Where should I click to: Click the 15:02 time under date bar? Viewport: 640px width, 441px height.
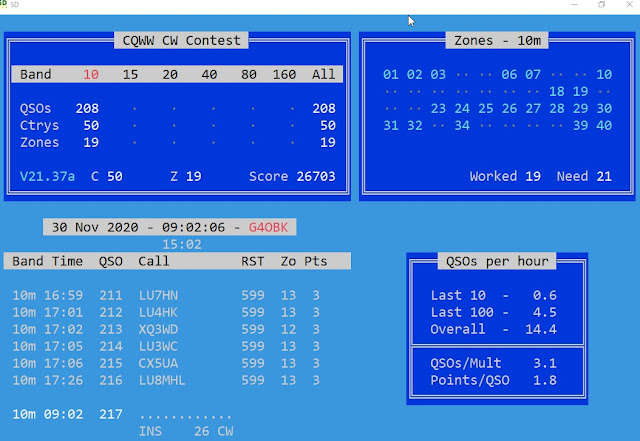click(x=182, y=245)
